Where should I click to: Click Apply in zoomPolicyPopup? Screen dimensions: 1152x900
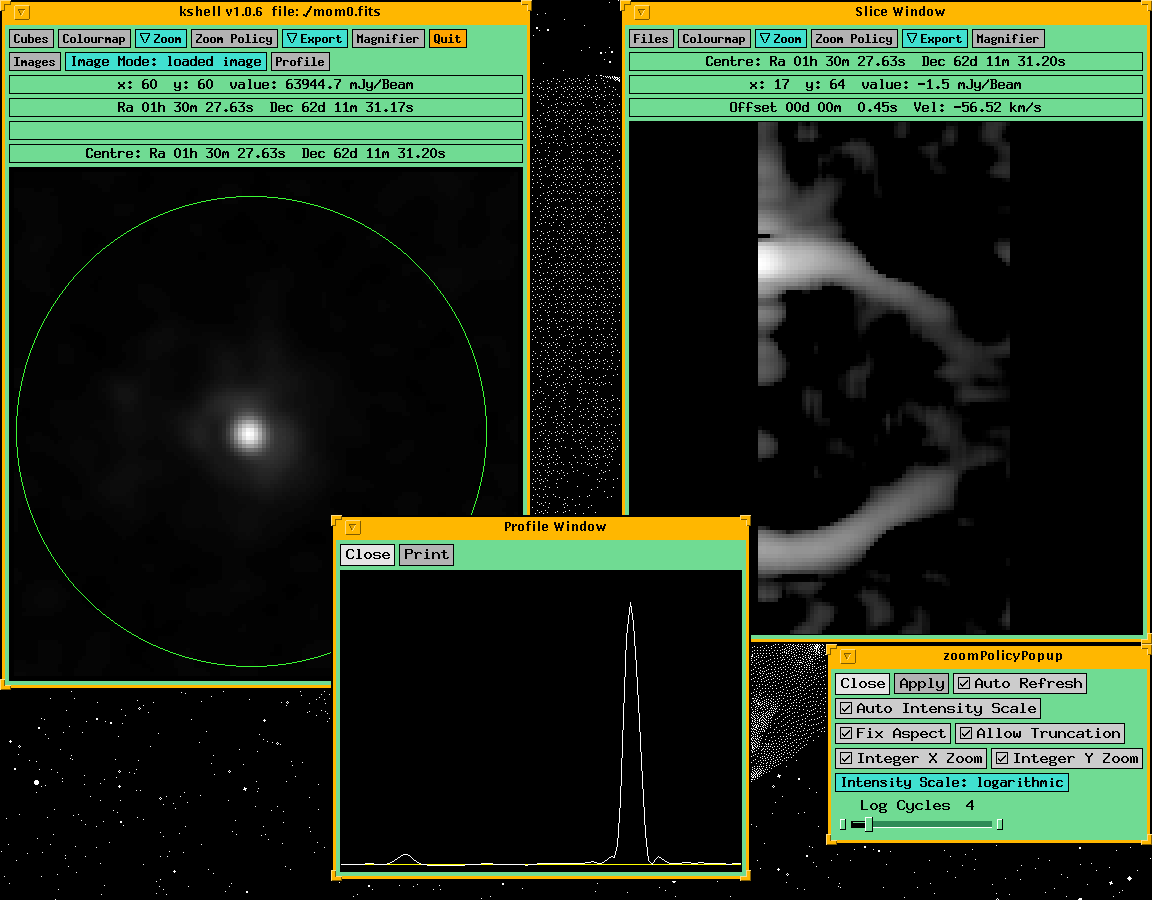click(x=921, y=684)
